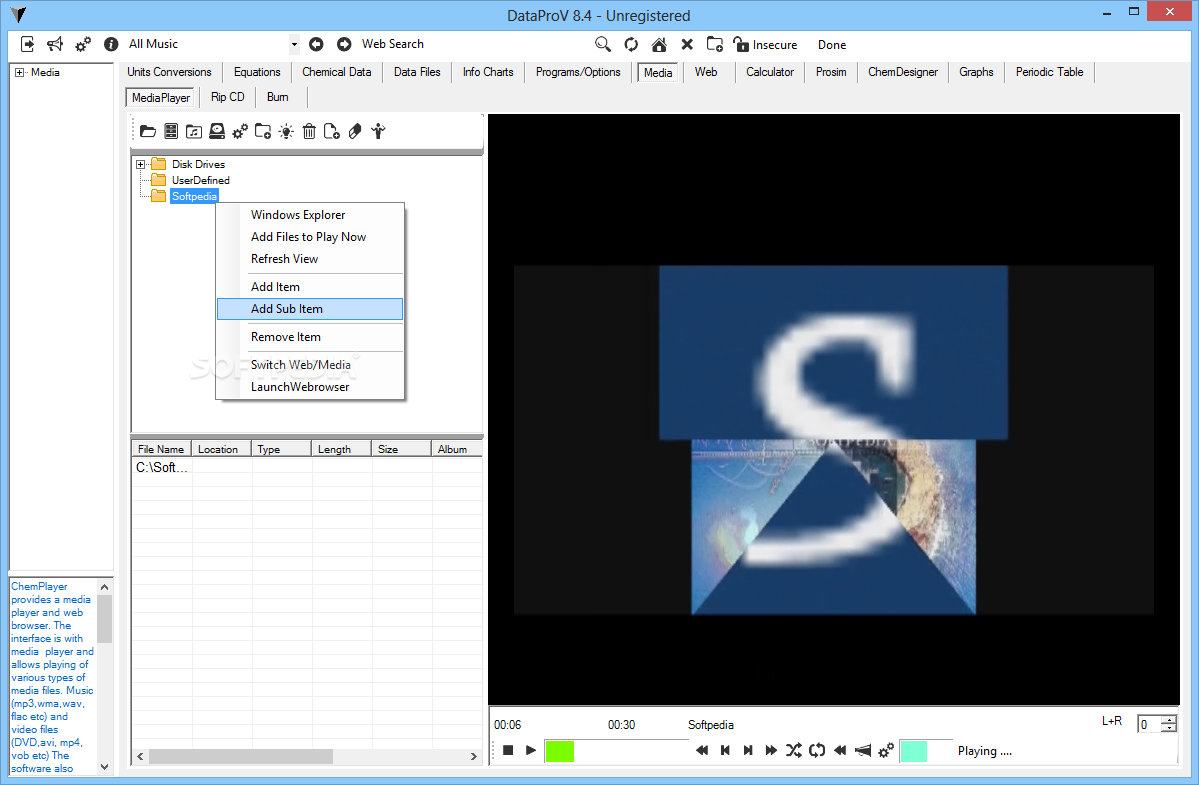
Task: Click the megaphone icon in top toolbar
Action: click(x=55, y=44)
